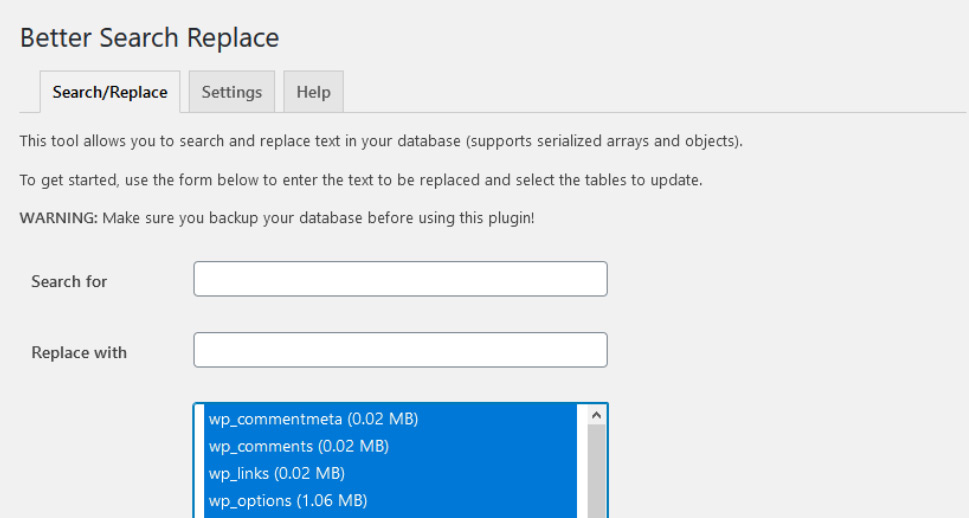Open the Help tab
This screenshot has width=969, height=518.
click(x=313, y=92)
